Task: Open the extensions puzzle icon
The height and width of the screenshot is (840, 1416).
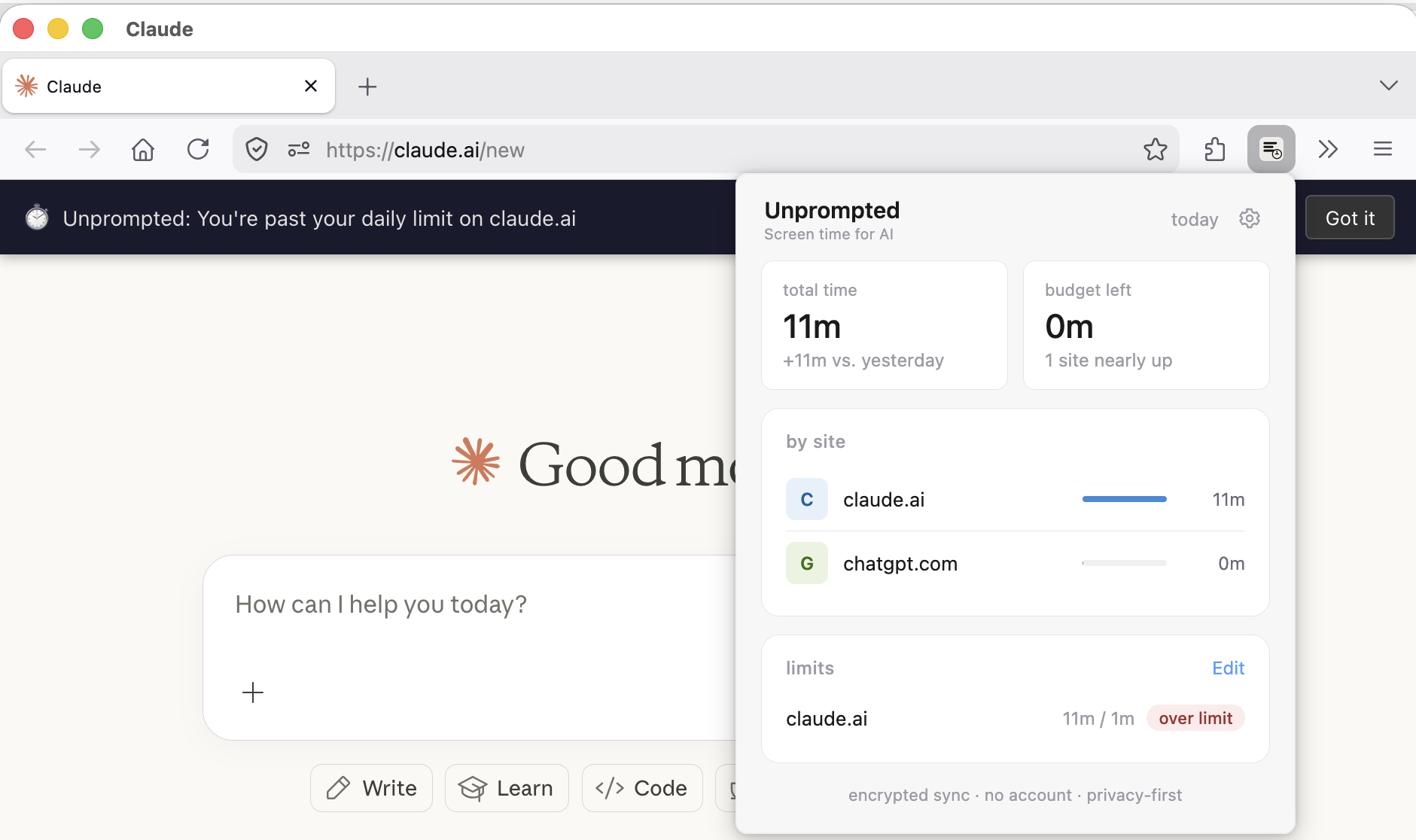Action: [x=1214, y=150]
